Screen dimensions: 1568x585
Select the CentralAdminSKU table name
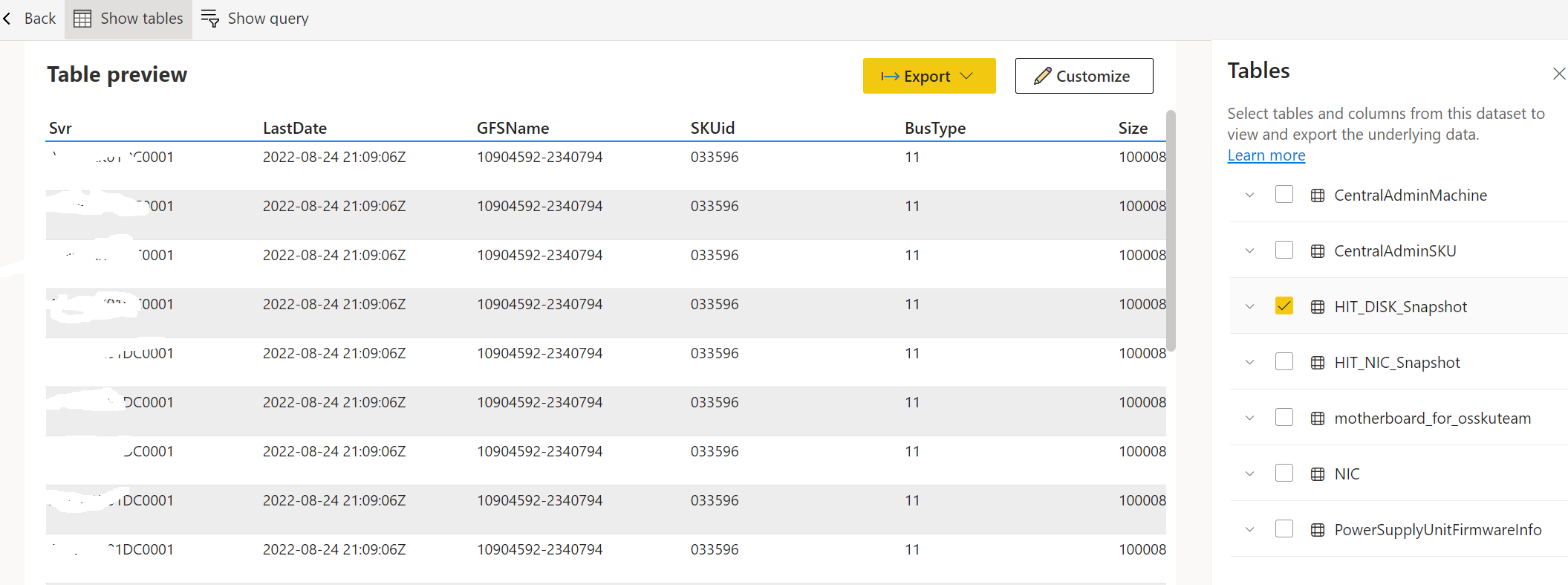pos(1395,251)
